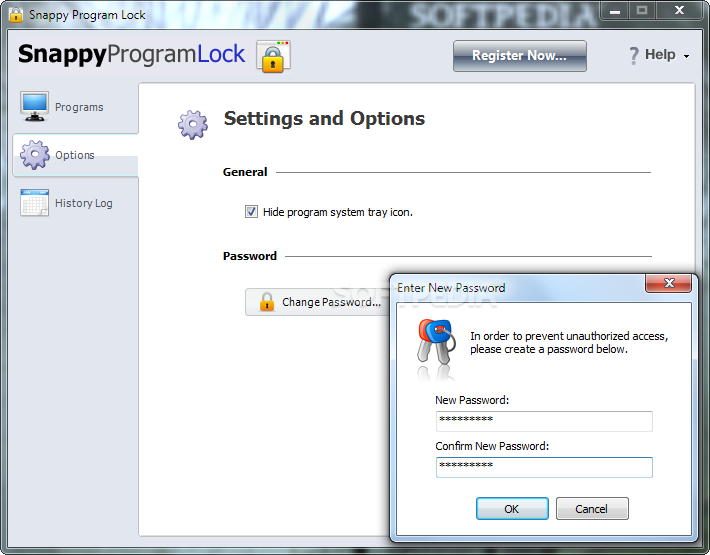Focus the New Password field
The image size is (710, 555).
point(544,421)
